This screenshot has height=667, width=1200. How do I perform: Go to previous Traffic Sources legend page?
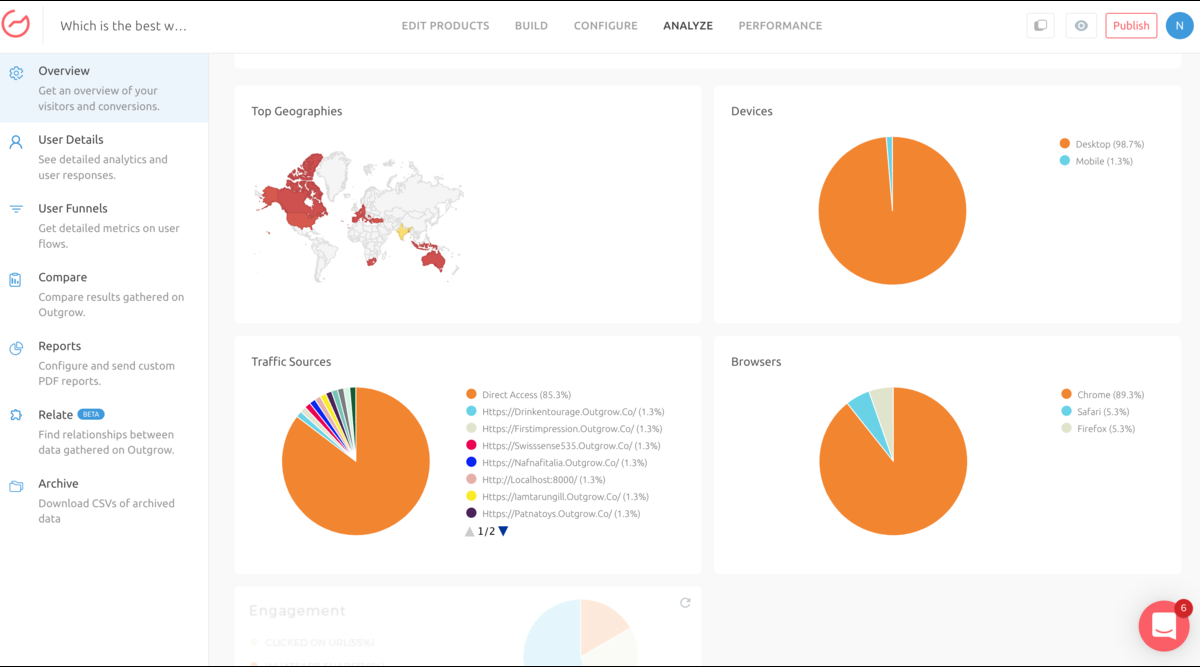469,531
